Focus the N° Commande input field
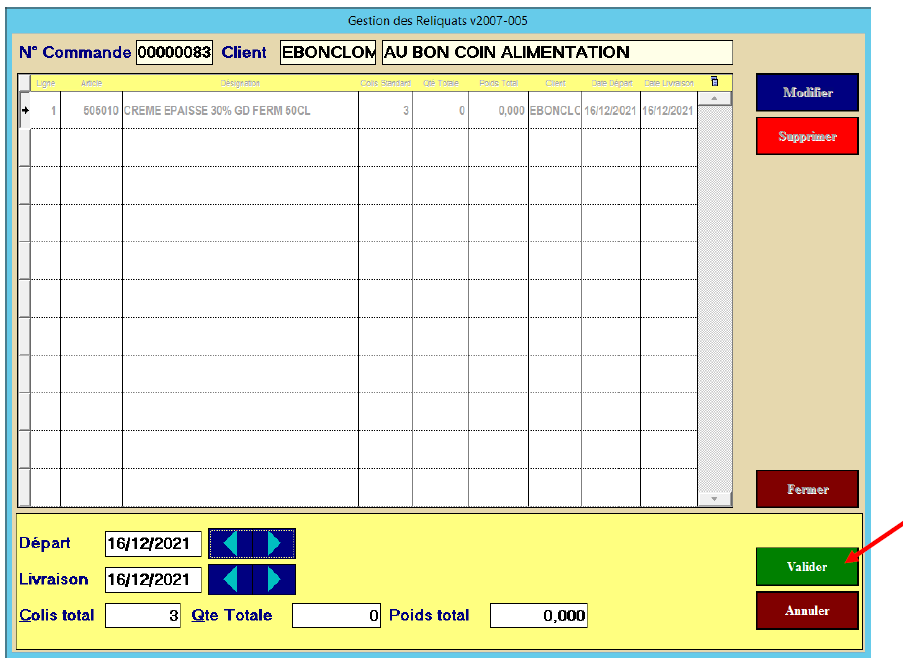903x671 pixels. tap(174, 53)
